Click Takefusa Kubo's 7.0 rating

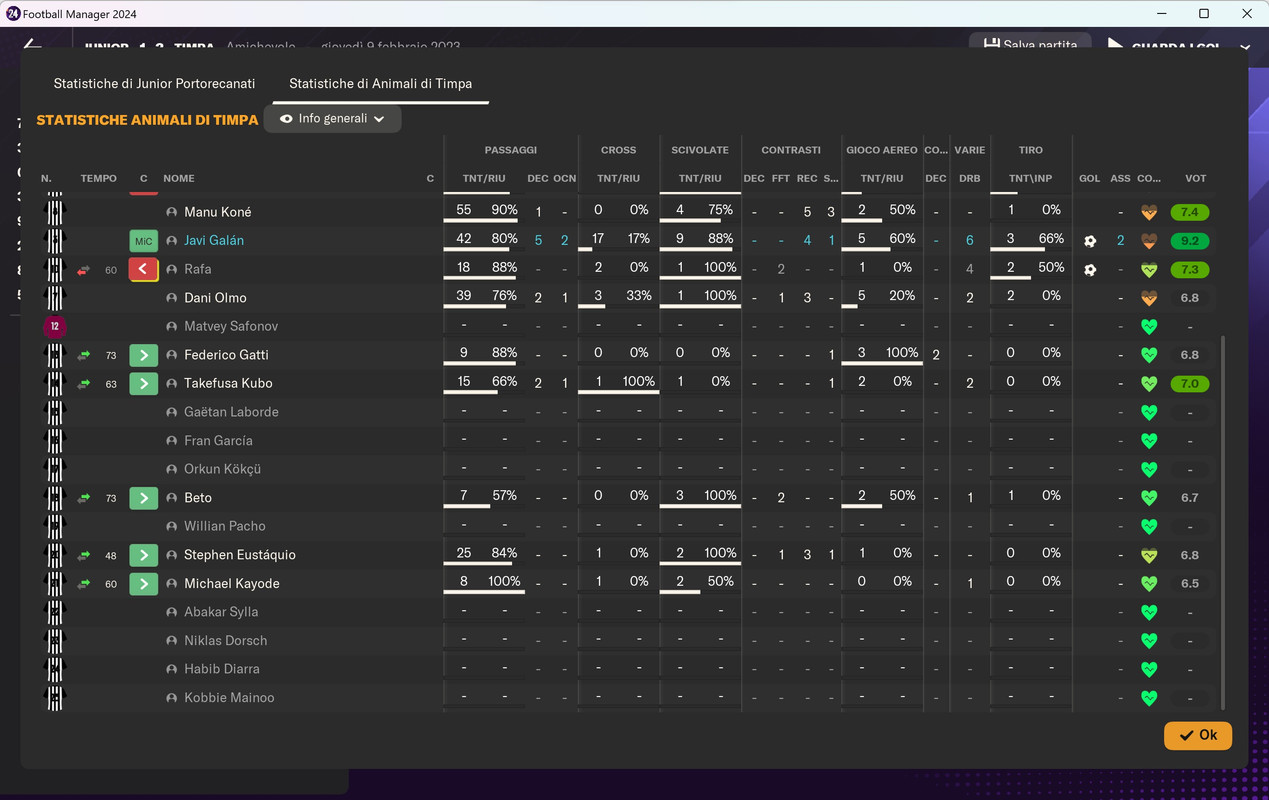(1190, 384)
